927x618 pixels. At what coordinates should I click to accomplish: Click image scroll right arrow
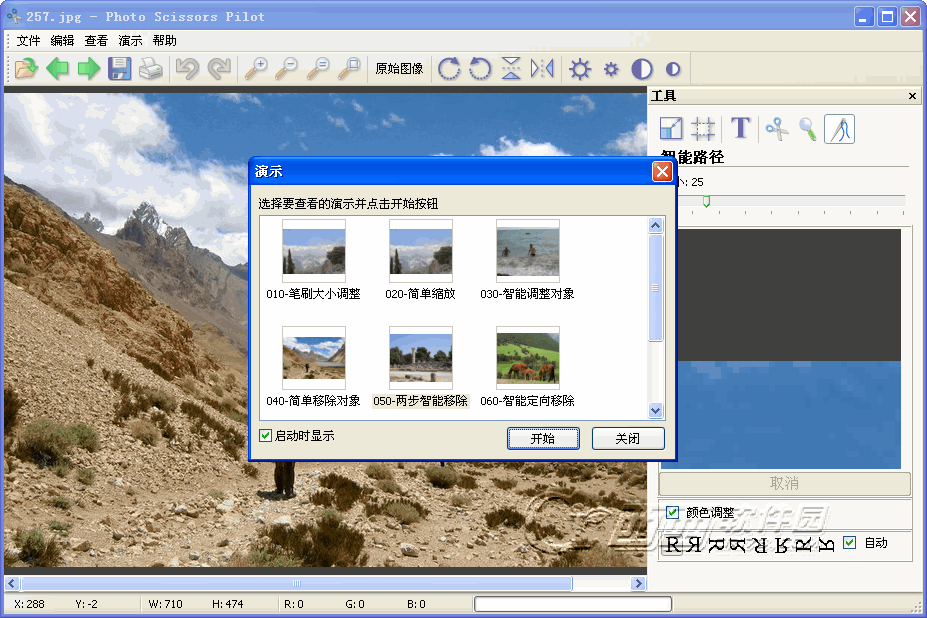tap(637, 584)
